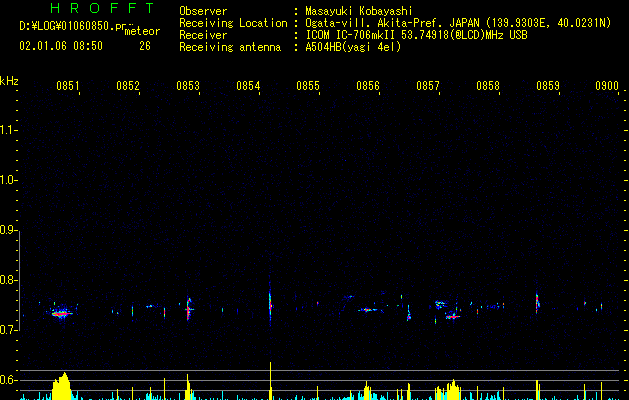The image size is (629, 400).
Task: Select the timestamp 02.01.06 08:50
Action: (61, 46)
